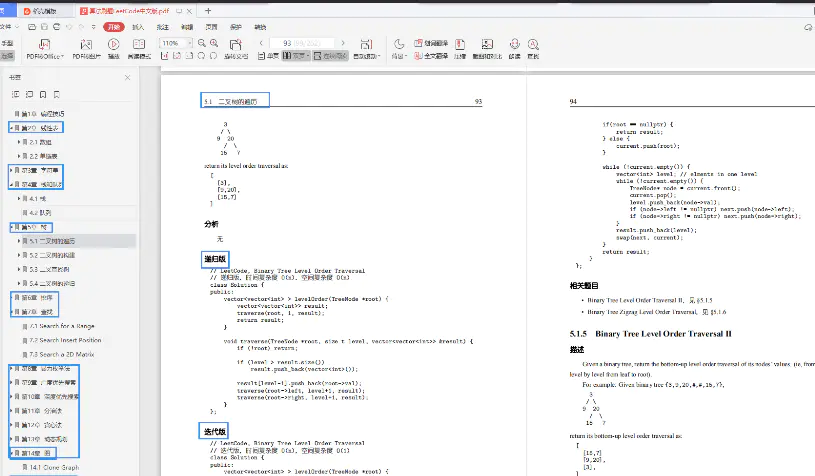Toggle continuous reading mode
This screenshot has height=476, width=815.
330,56
